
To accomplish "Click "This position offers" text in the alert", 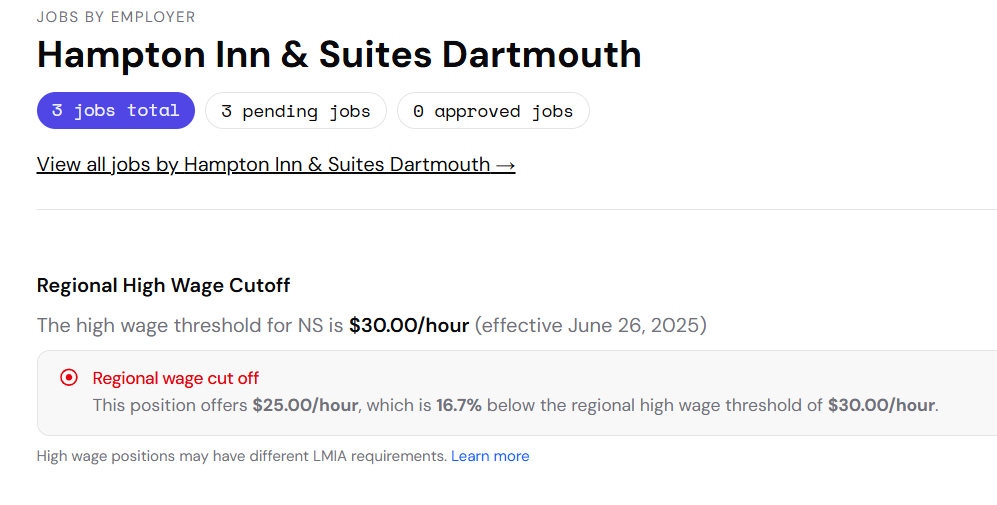I will pyautogui.click(x=170, y=405).
